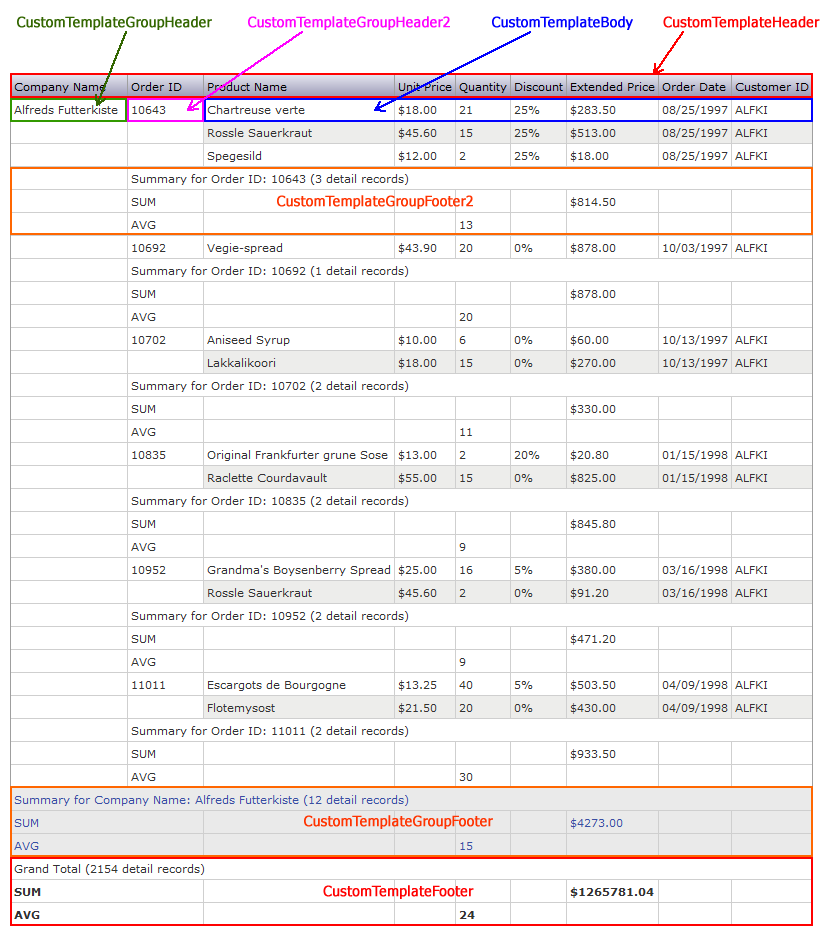Click the Alfreds Futterkiste company cell
828x936 pixels.
tap(66, 110)
